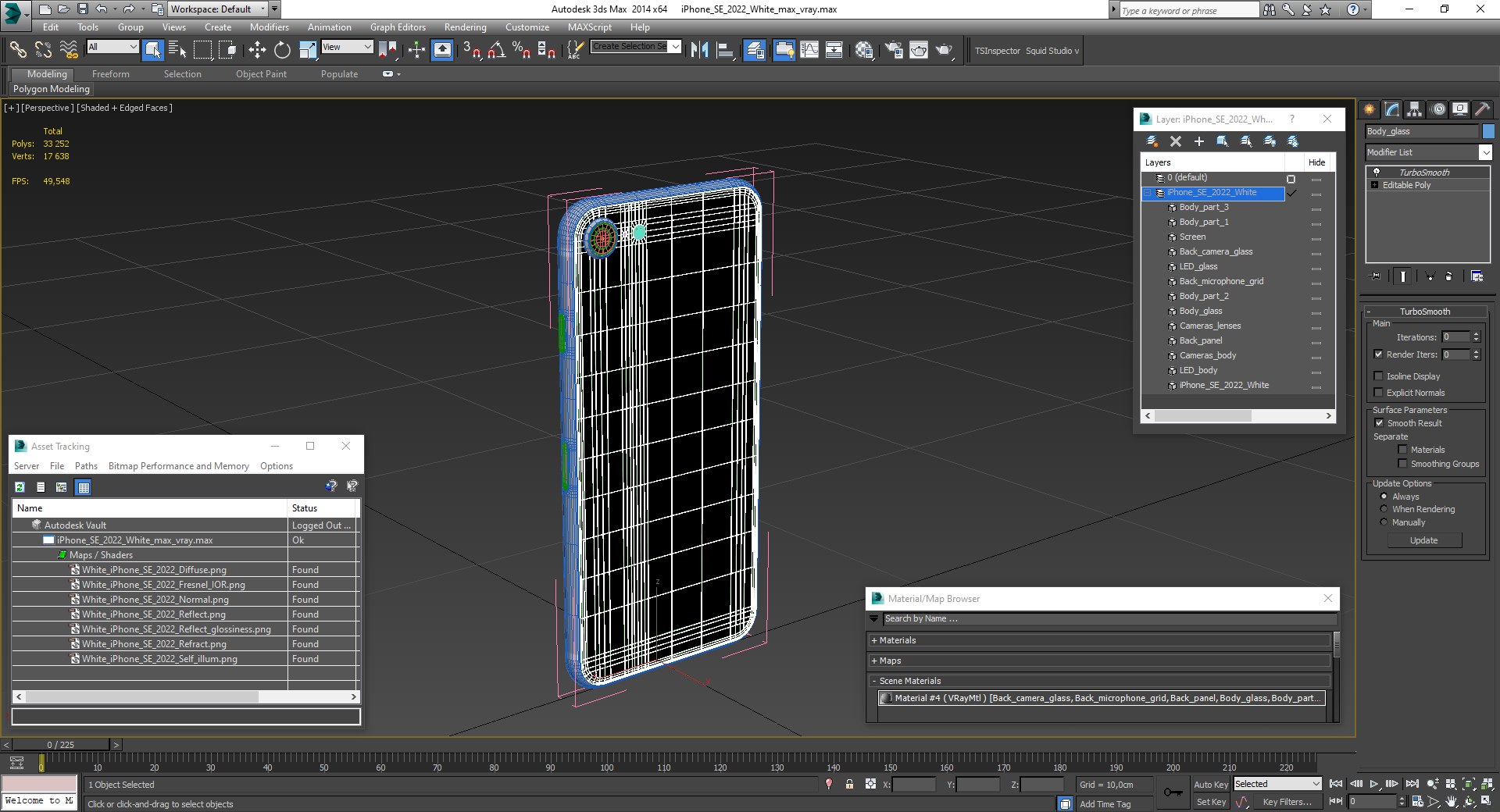Open Key Filters button
The width and height of the screenshot is (1500, 812).
(1287, 802)
